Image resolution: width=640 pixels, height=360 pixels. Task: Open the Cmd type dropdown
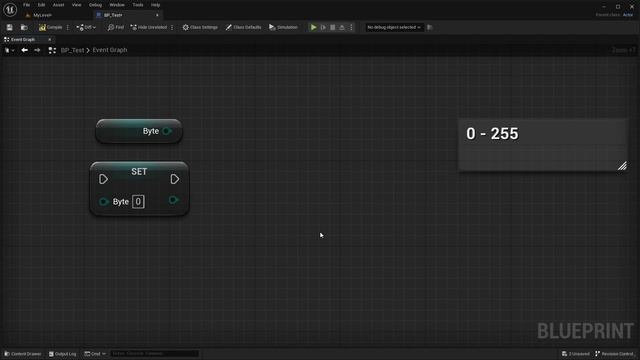coord(95,354)
